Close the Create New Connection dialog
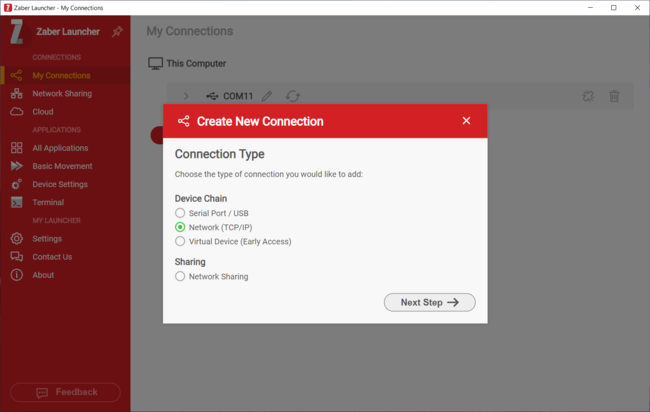This screenshot has width=650, height=412. click(x=466, y=121)
